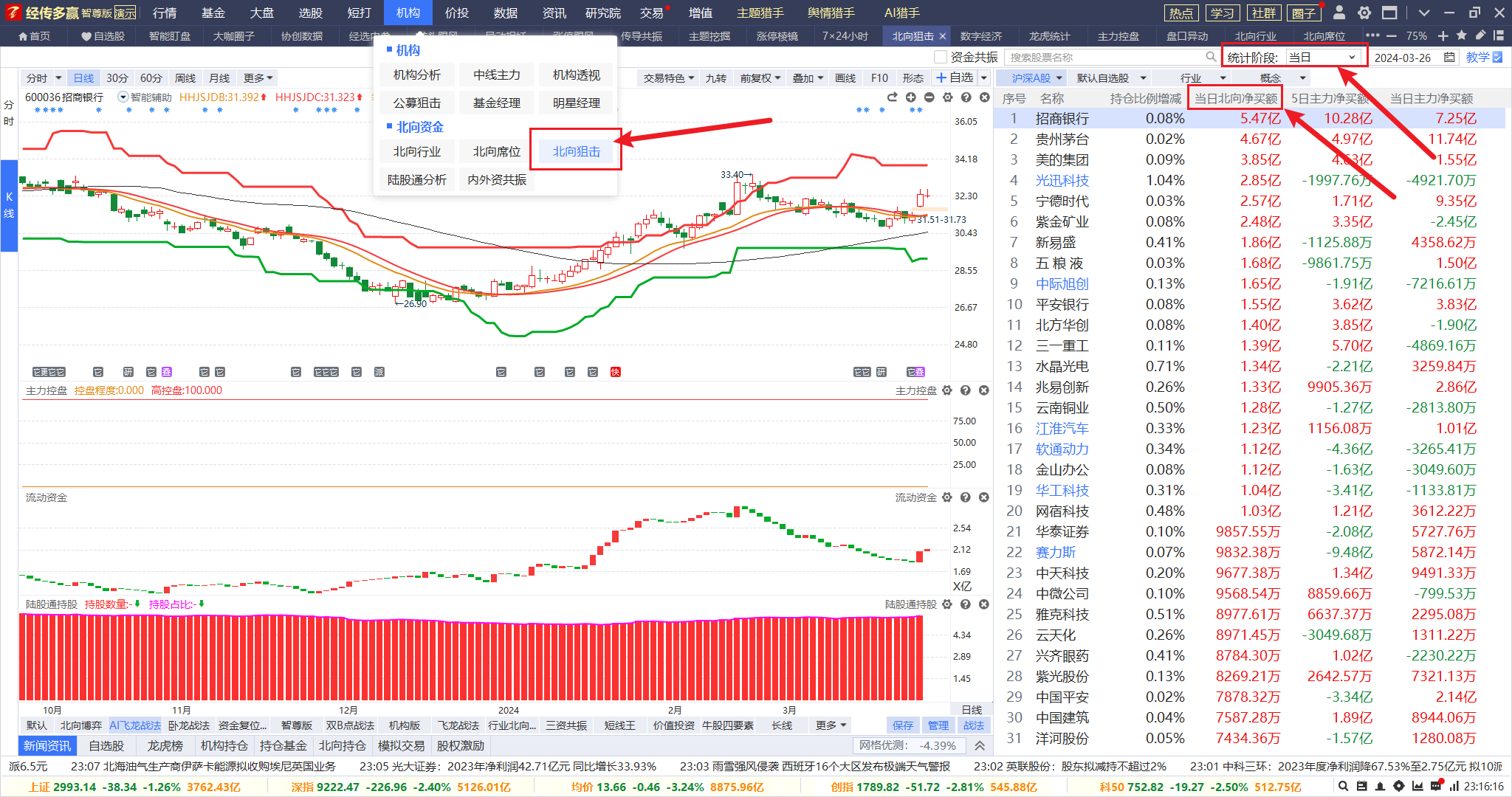Screen dimensions: 1512x797
Task: Switch to the 龙虎榜 bottom tab
Action: click(165, 746)
